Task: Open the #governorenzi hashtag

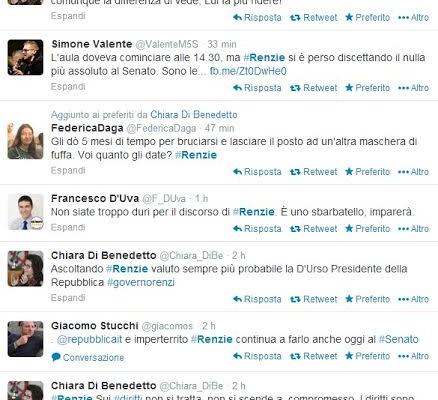Action: click(x=141, y=283)
